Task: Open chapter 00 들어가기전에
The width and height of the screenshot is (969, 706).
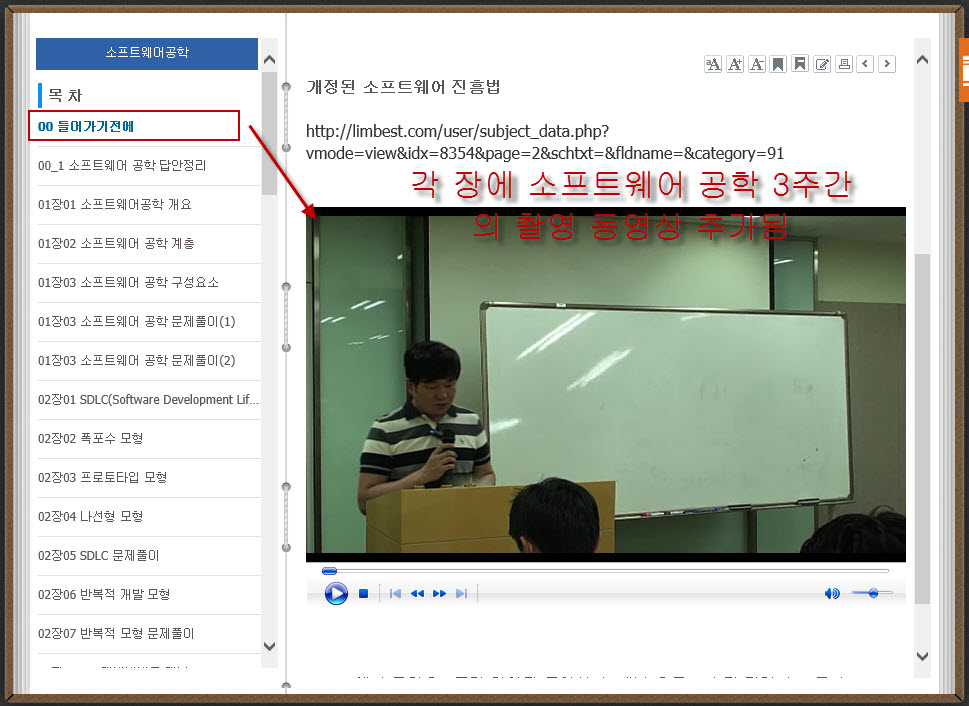Action: point(134,126)
